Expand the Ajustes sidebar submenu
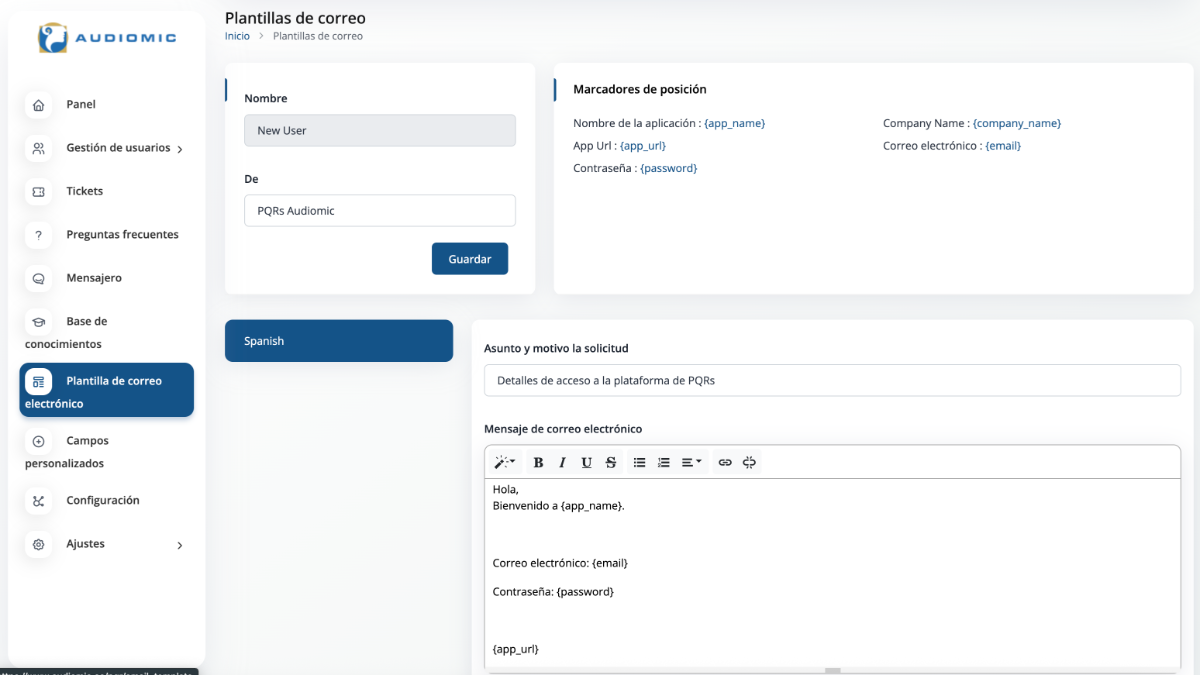This screenshot has width=1200, height=675. [x=179, y=545]
